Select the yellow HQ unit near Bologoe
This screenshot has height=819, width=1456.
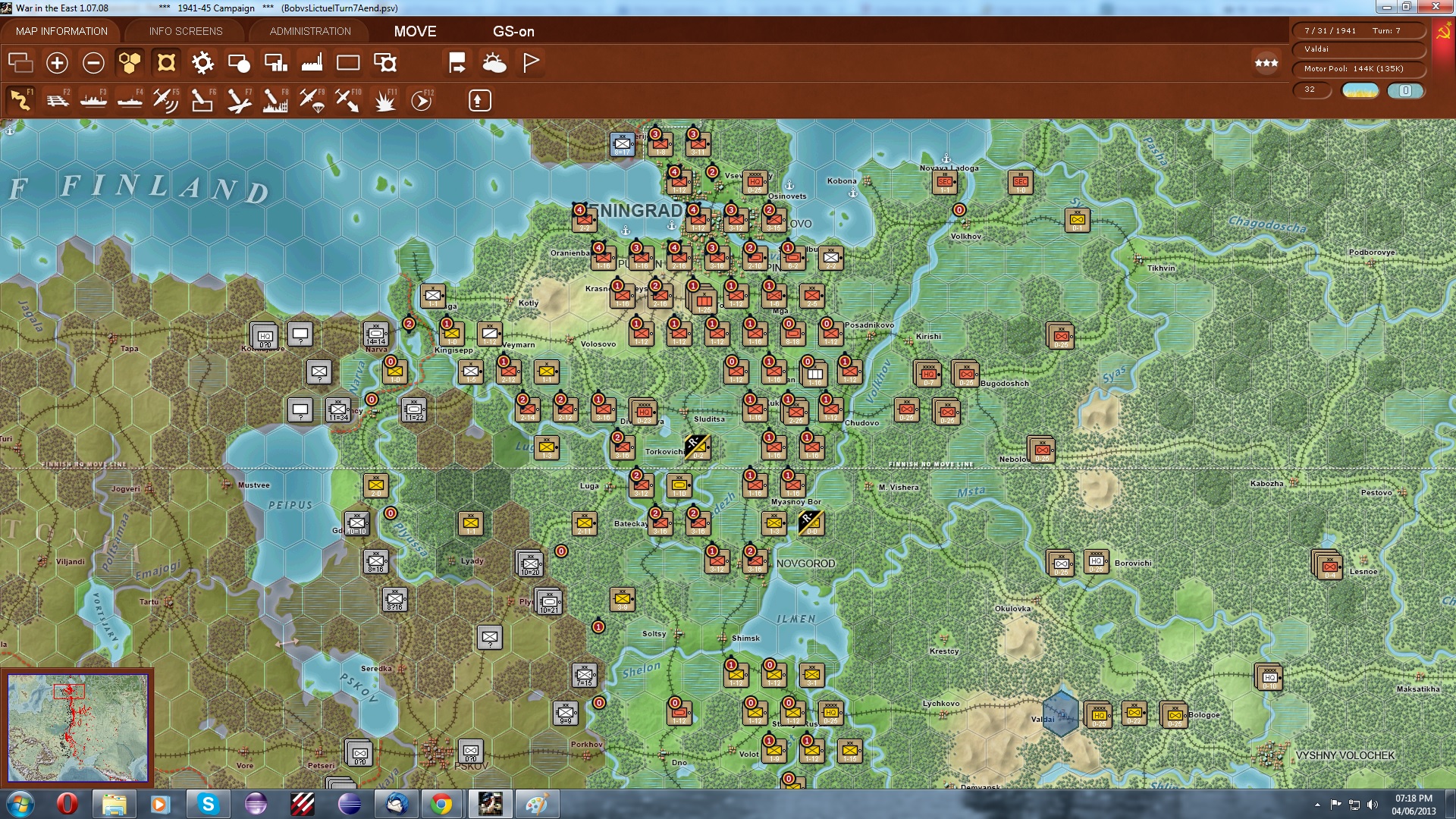click(1099, 714)
